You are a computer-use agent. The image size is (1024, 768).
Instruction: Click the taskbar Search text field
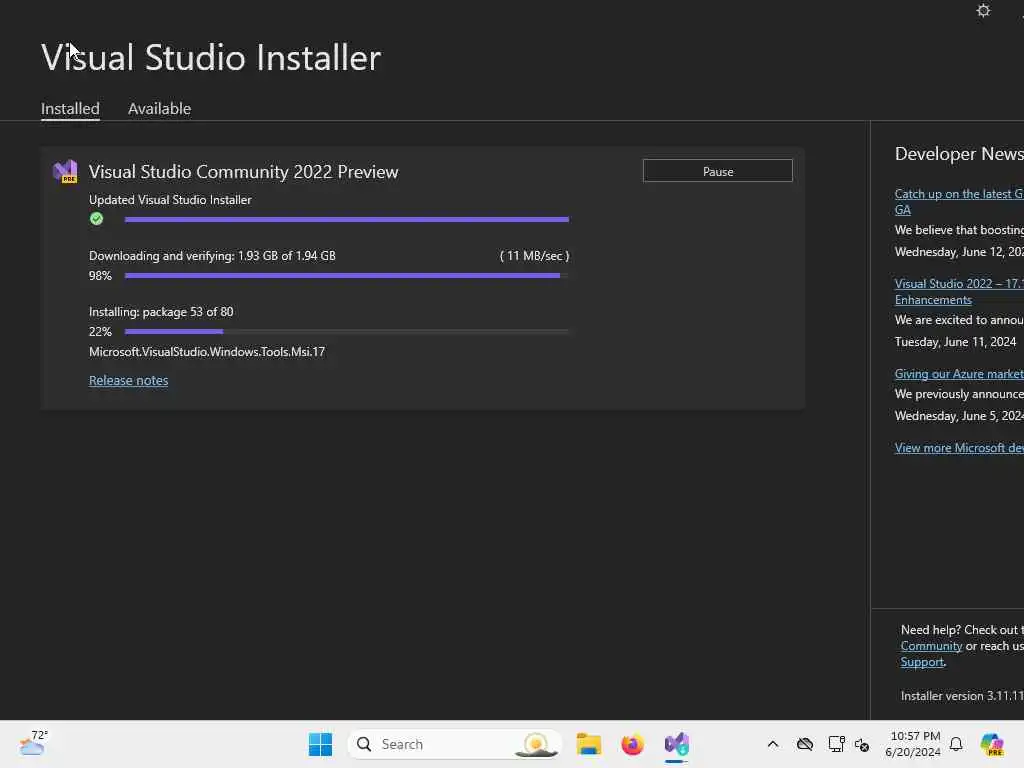click(x=454, y=744)
